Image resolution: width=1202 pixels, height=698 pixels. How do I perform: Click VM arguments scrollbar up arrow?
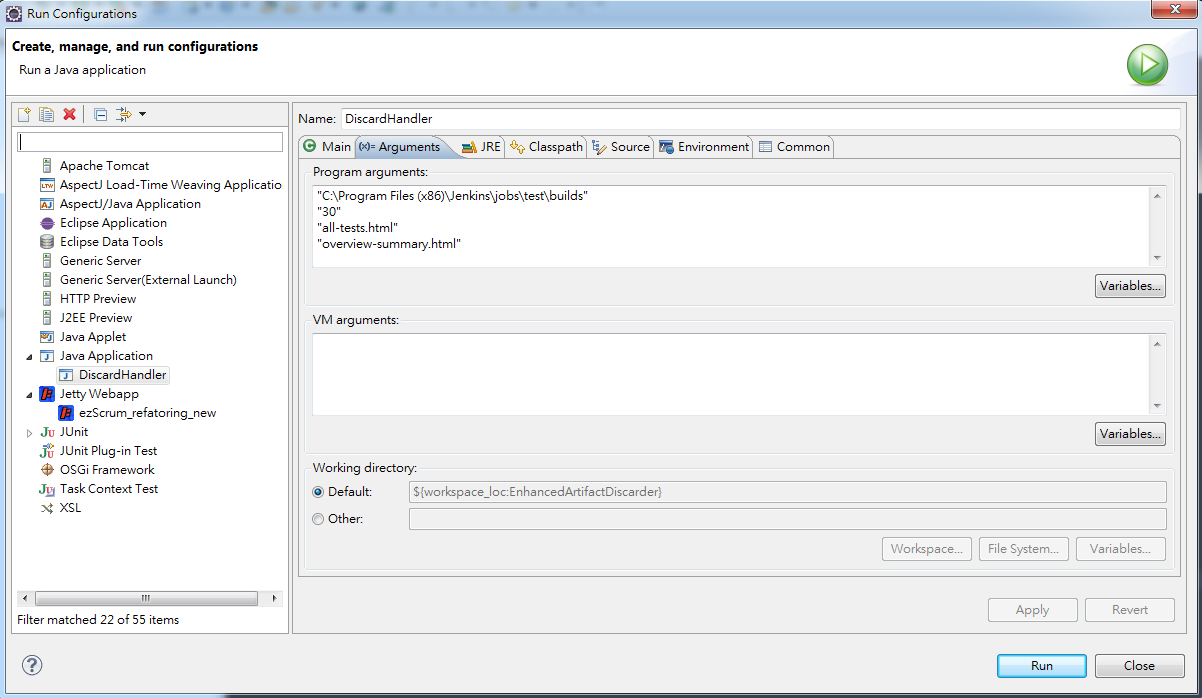(1158, 343)
